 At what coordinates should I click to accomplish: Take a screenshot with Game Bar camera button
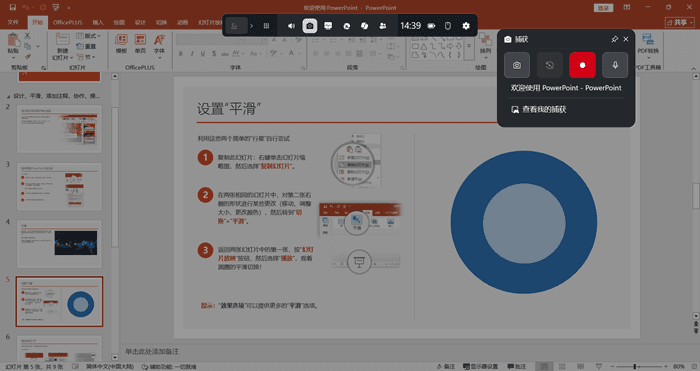point(517,65)
